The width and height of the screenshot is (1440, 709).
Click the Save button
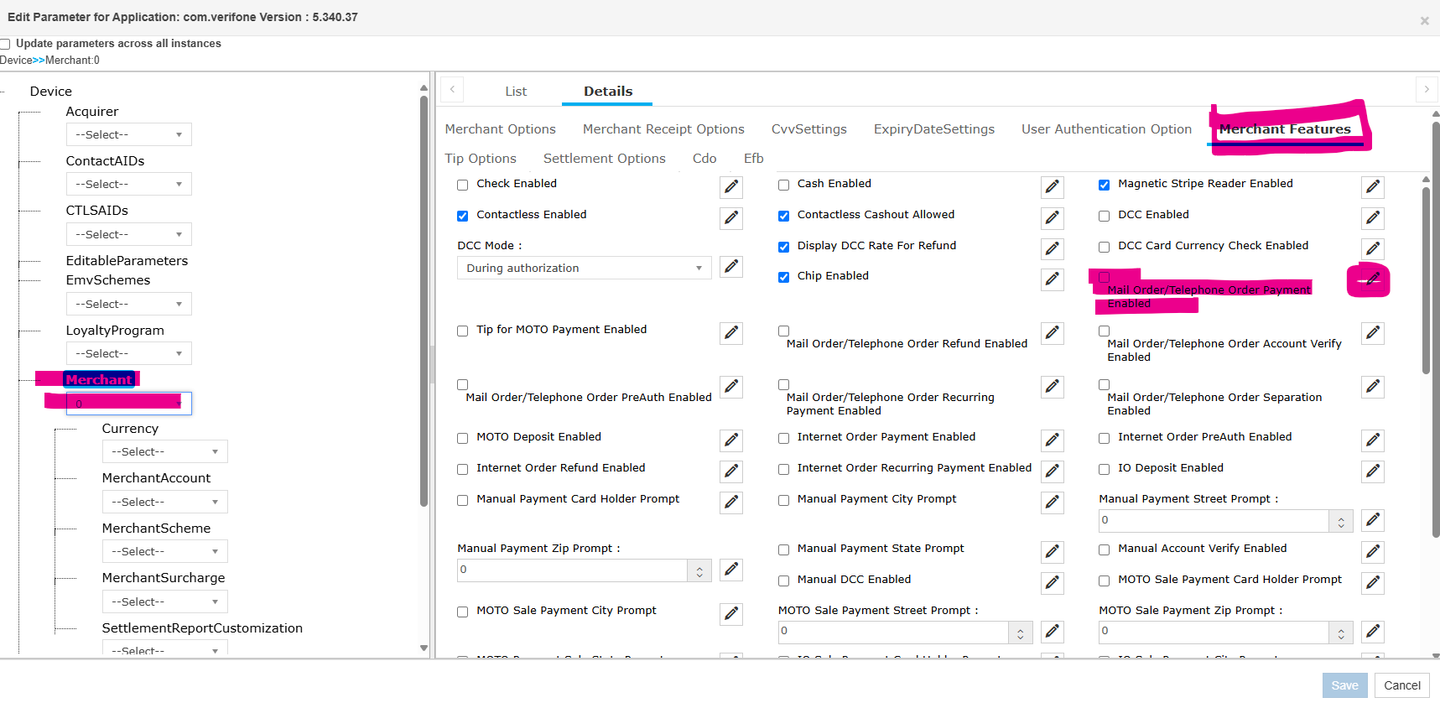1344,685
